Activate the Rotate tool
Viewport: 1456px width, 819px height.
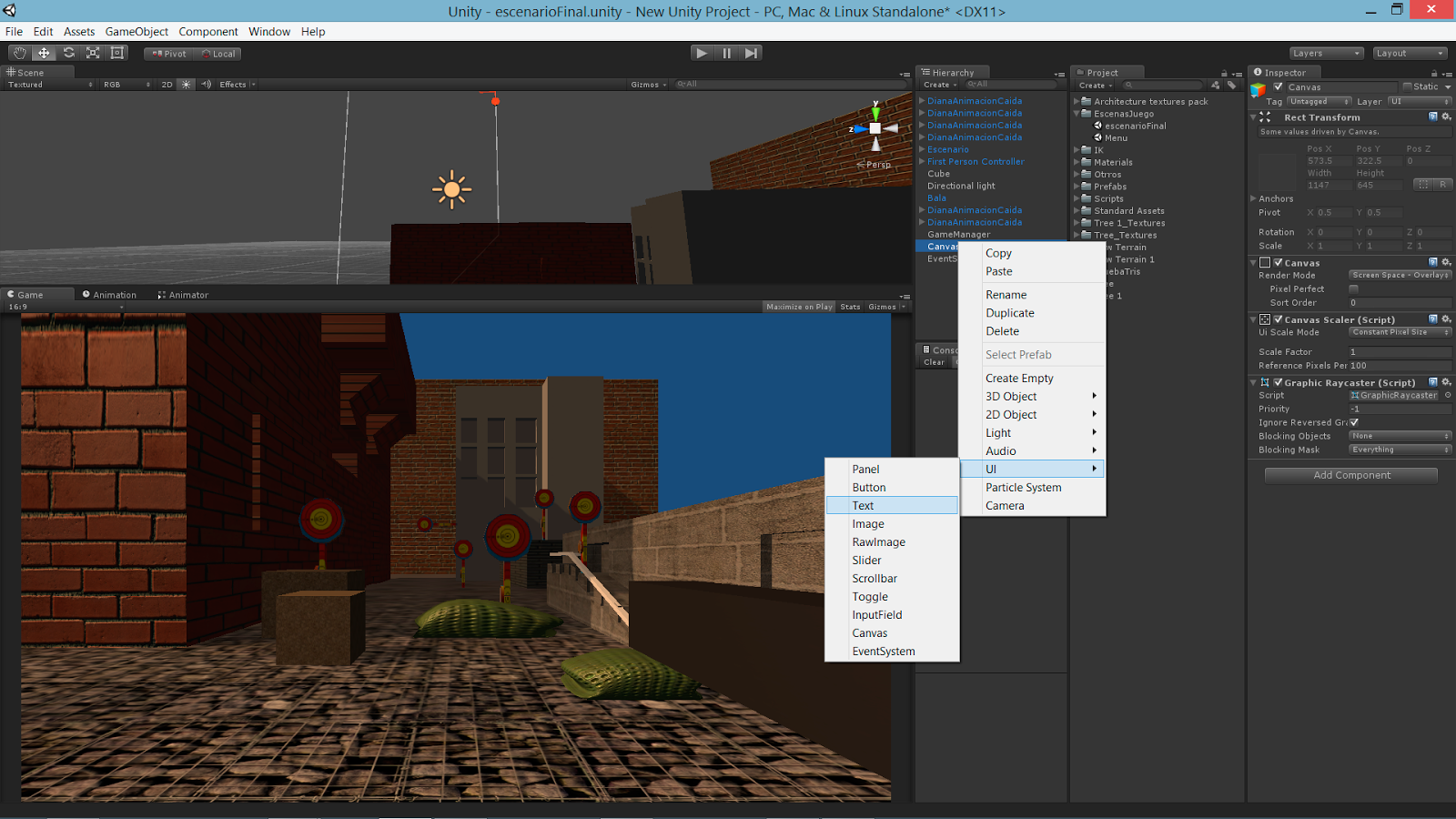click(x=68, y=53)
